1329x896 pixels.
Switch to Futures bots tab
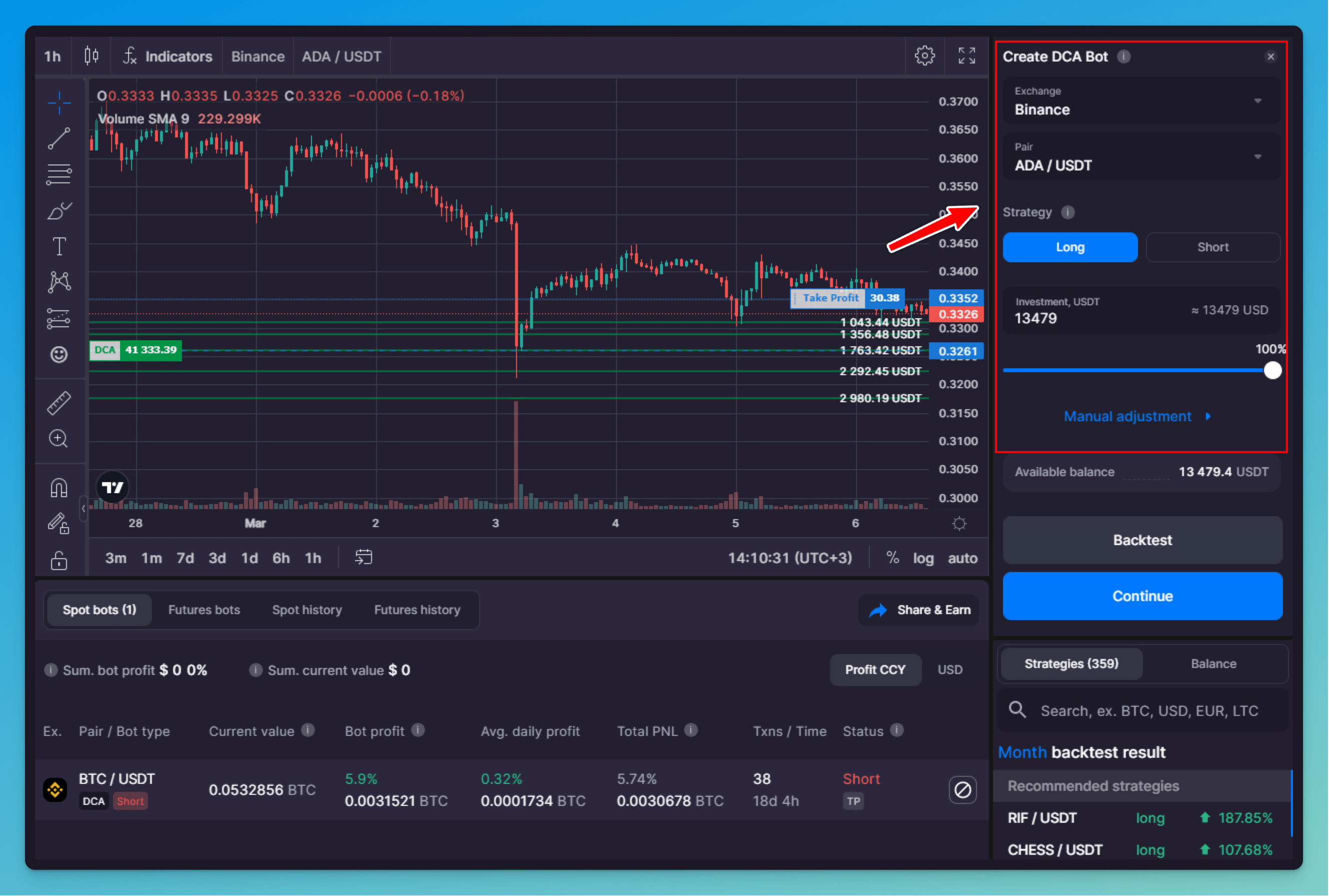(x=203, y=609)
